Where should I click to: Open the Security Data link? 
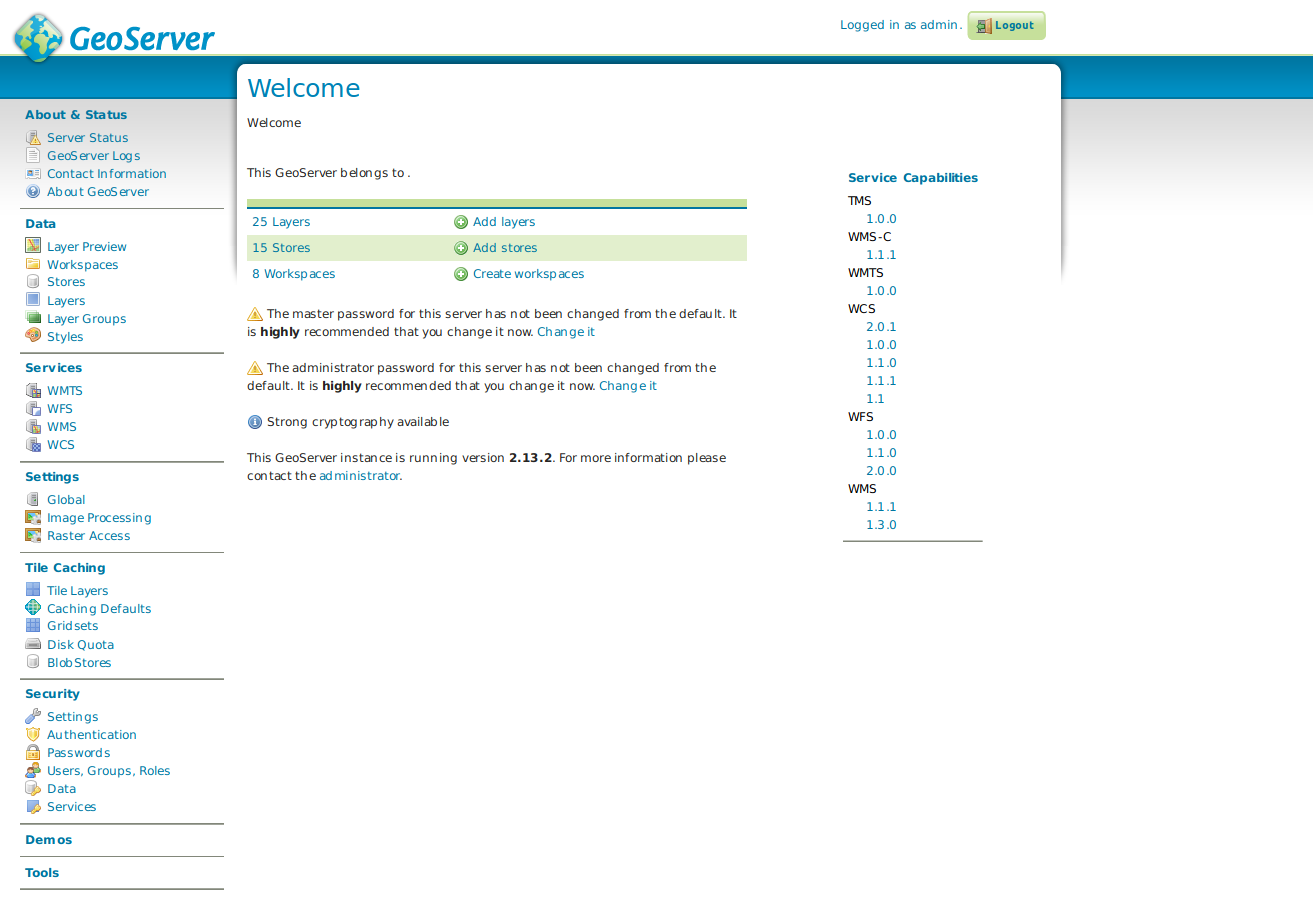(x=61, y=789)
